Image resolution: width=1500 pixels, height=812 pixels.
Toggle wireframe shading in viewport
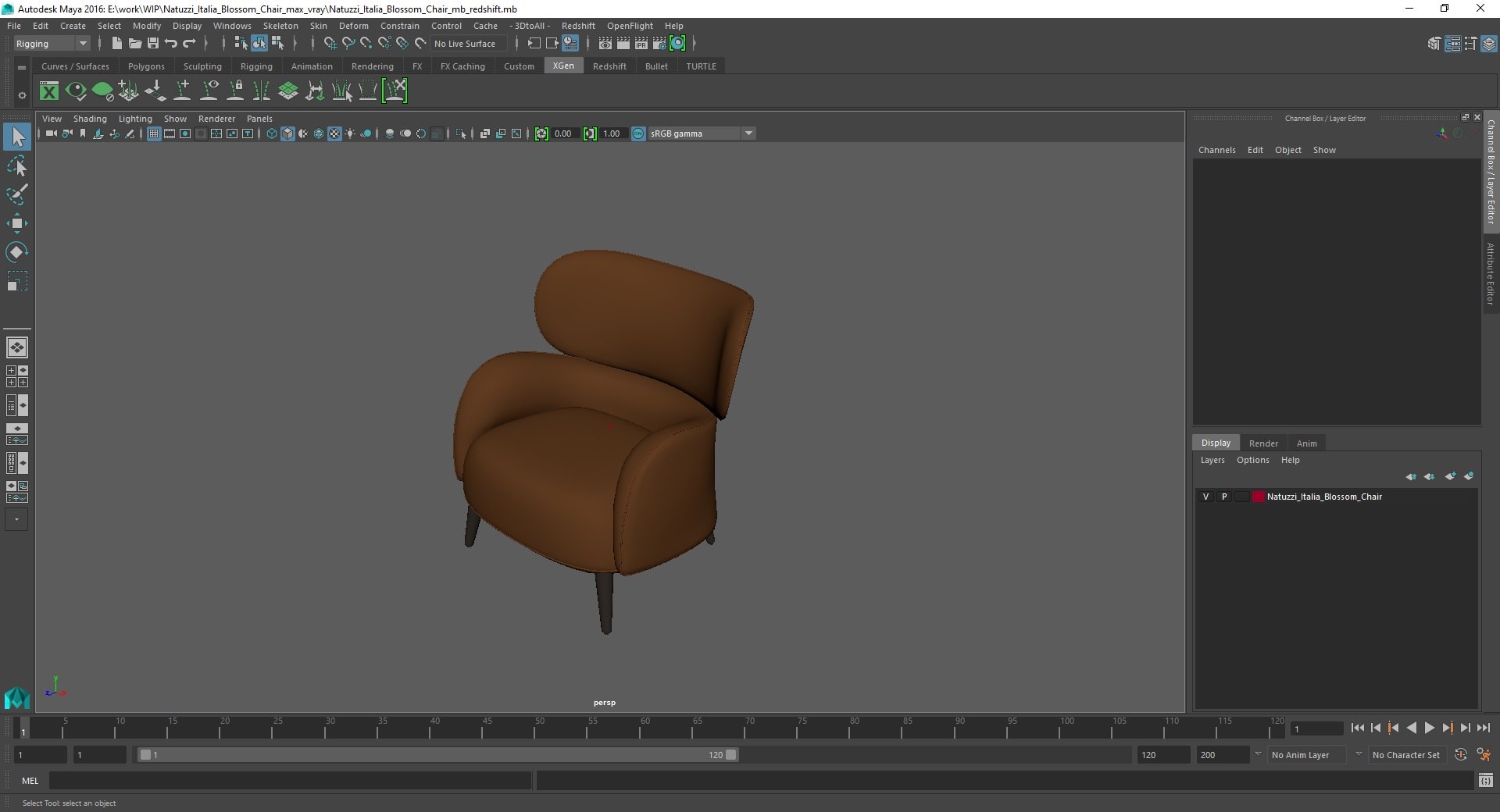tap(271, 134)
